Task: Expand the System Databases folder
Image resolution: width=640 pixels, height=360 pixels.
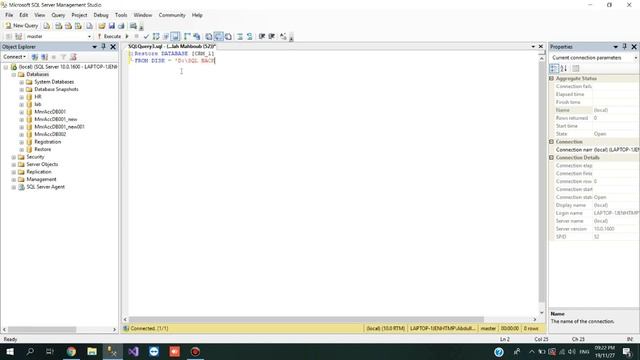Action: (x=22, y=82)
